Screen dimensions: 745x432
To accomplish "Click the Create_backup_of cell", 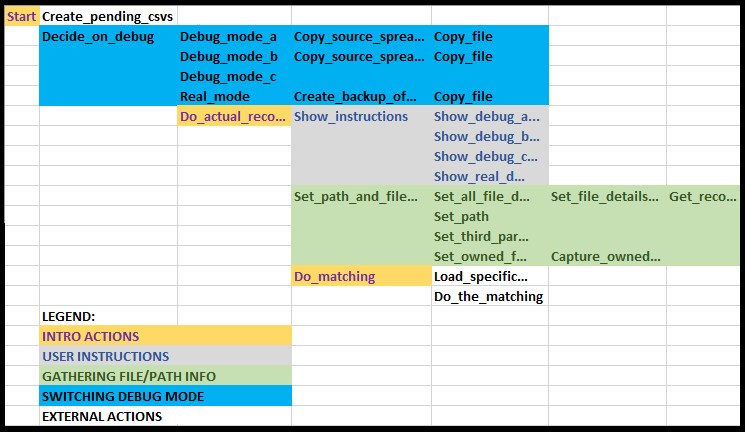I will point(355,97).
